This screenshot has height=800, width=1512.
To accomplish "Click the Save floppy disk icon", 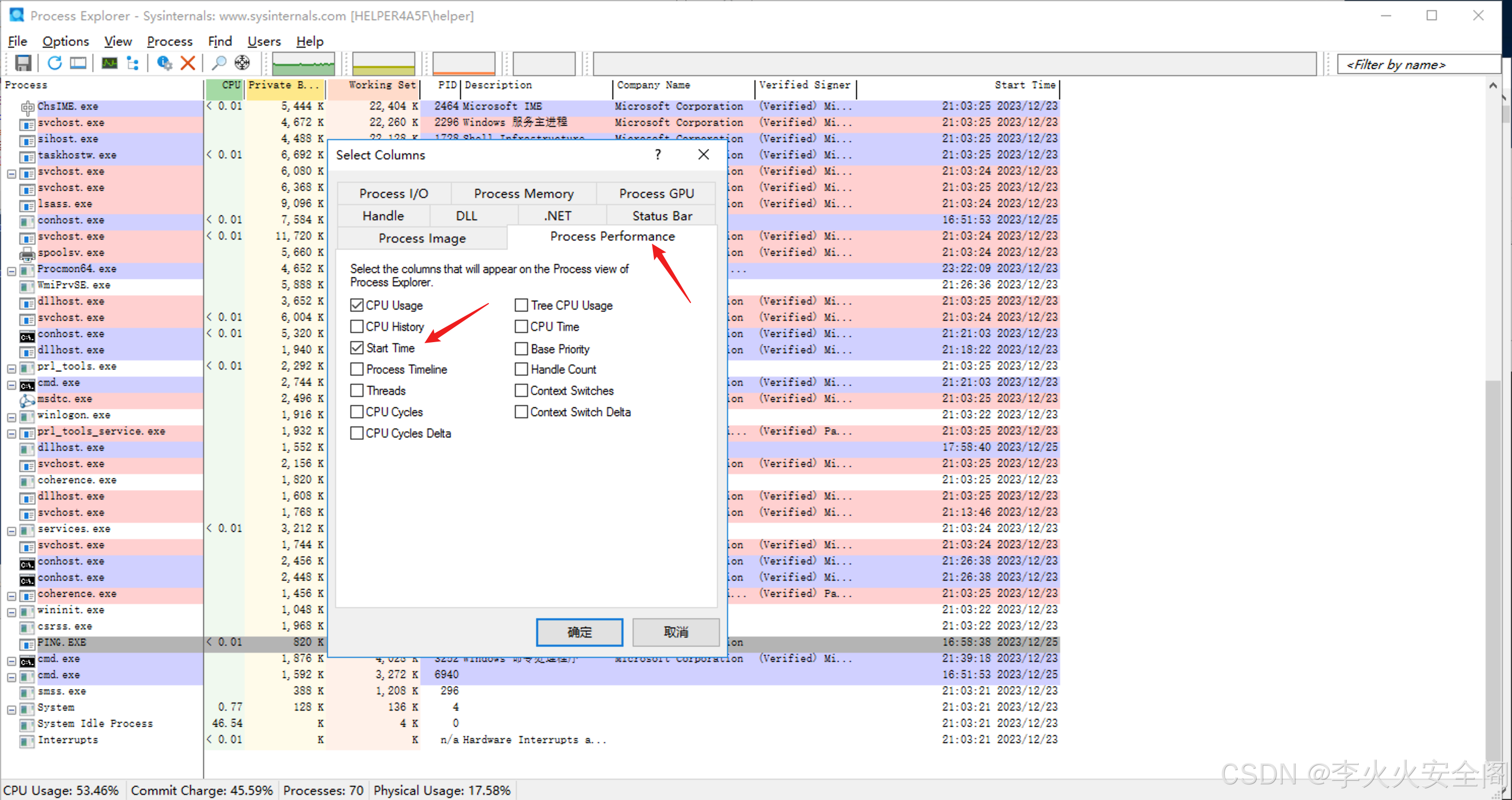I will coord(23,63).
